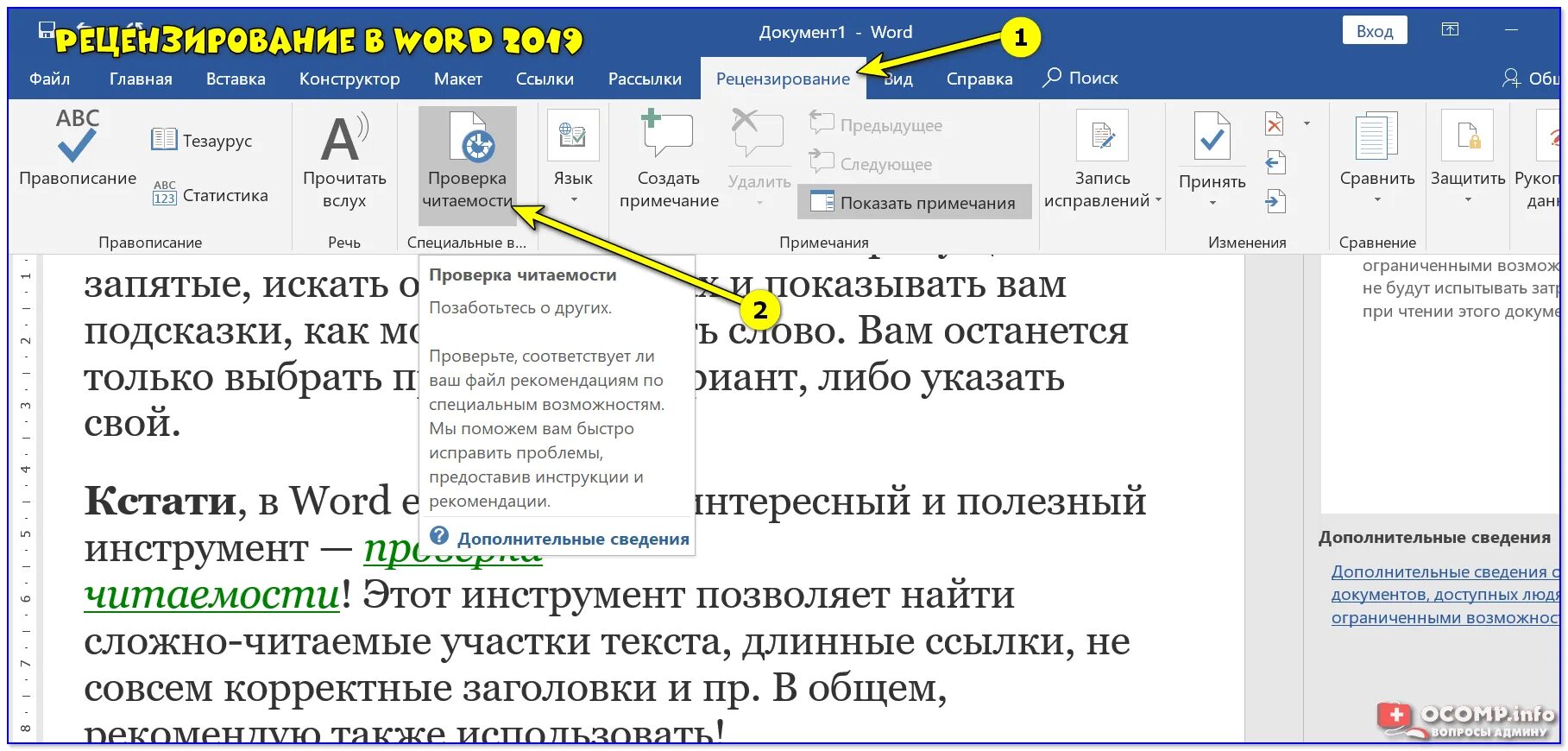Viewport: 1568px width, 751px height.
Task: Start Прочитать вслух read aloud
Action: (344, 161)
